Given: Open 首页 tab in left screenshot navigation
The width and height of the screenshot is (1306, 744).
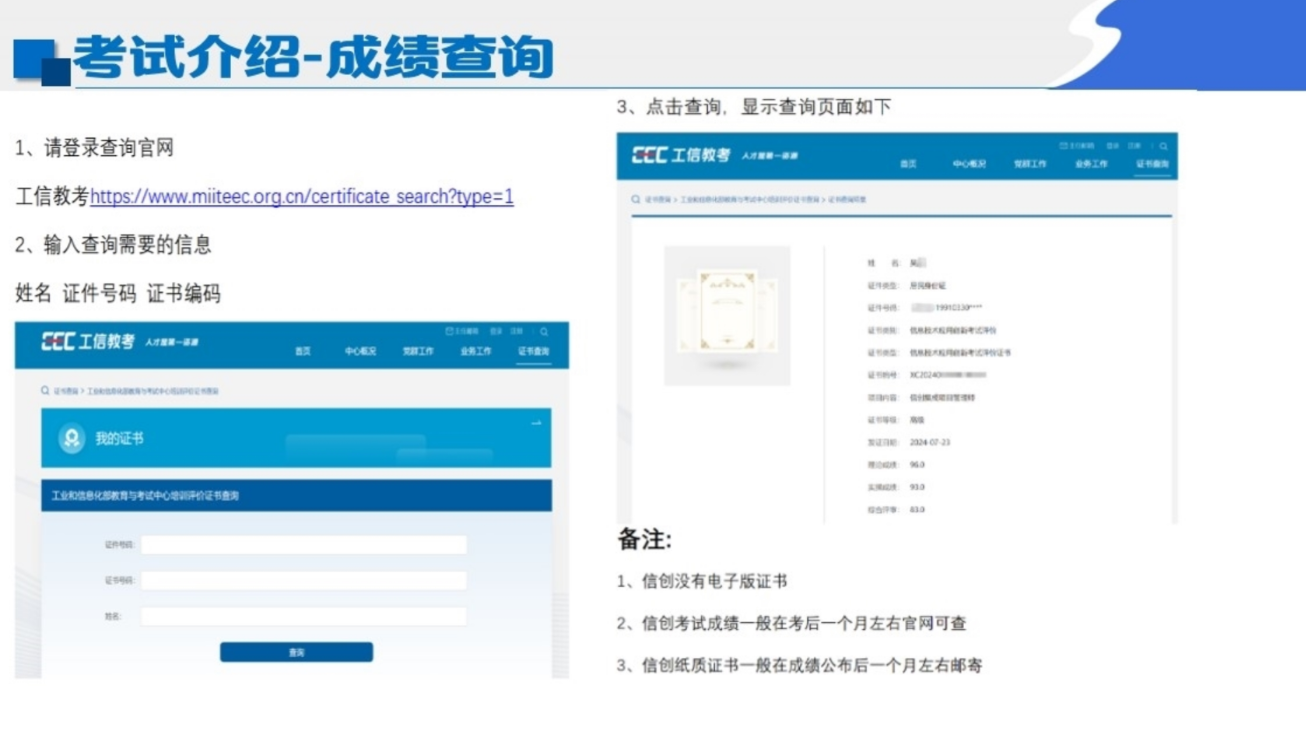Looking at the screenshot, I should point(303,352).
